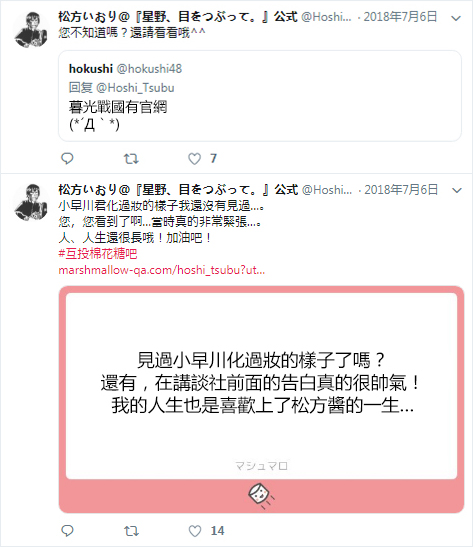Image resolution: width=473 pixels, height=547 pixels.
Task: Follow the marshmallow-qa.com/hoshi_tsubu link
Action: (162, 270)
